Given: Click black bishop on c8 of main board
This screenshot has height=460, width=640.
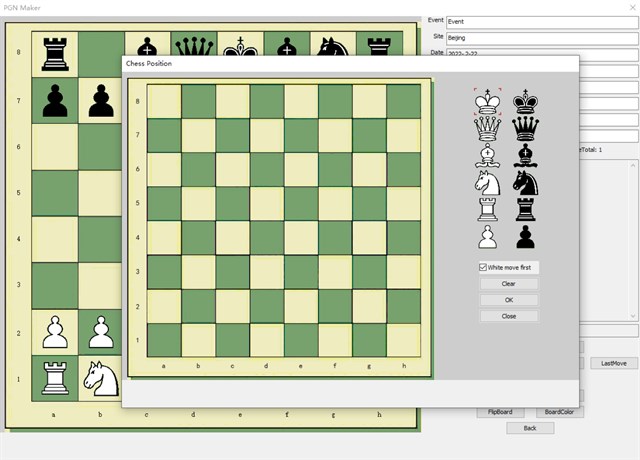Looking at the screenshot, I should 147,44.
